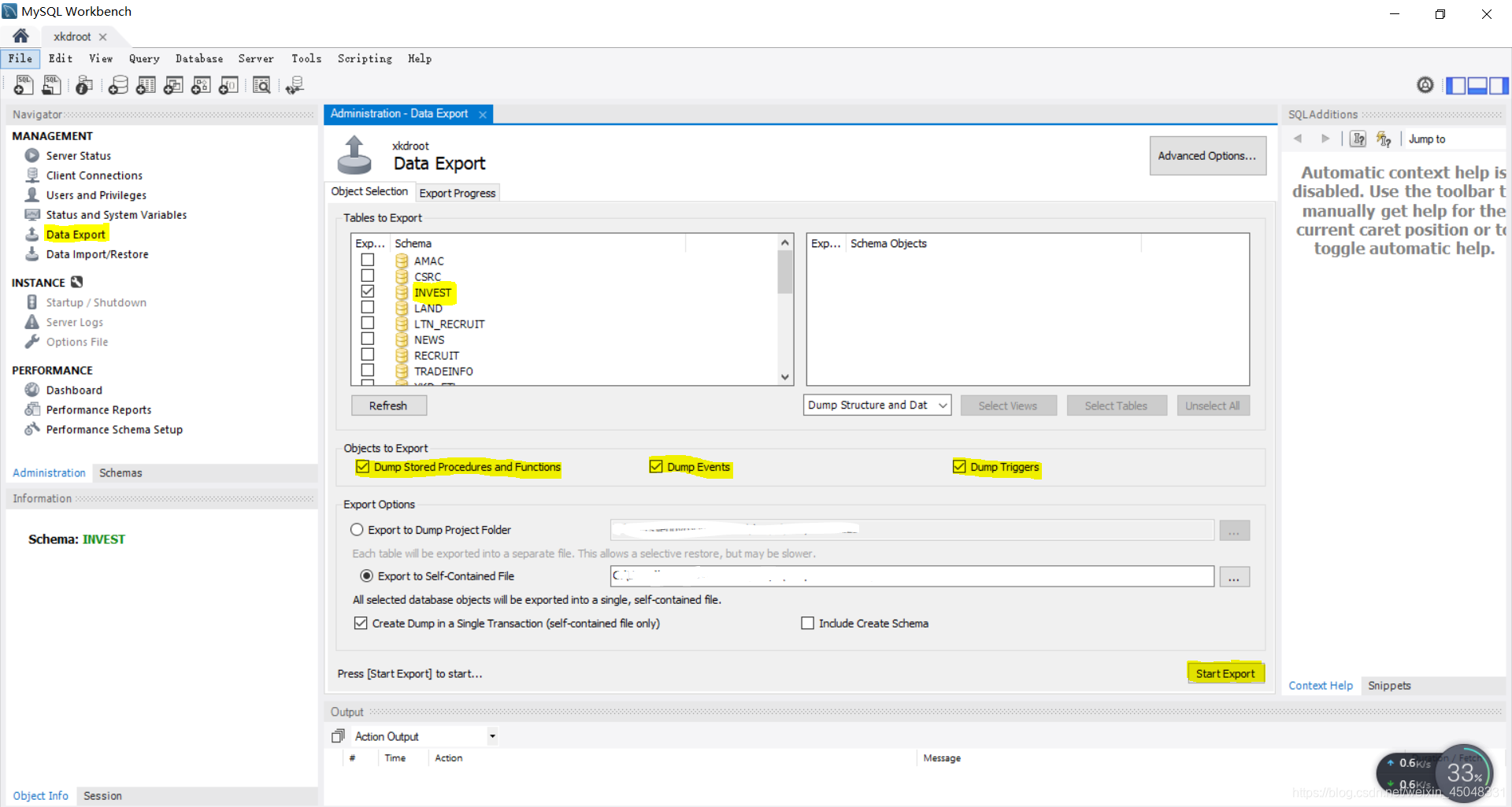Viewport: 1512px width, 807px height.
Task: Switch to the Export Progress tab
Action: click(x=458, y=193)
